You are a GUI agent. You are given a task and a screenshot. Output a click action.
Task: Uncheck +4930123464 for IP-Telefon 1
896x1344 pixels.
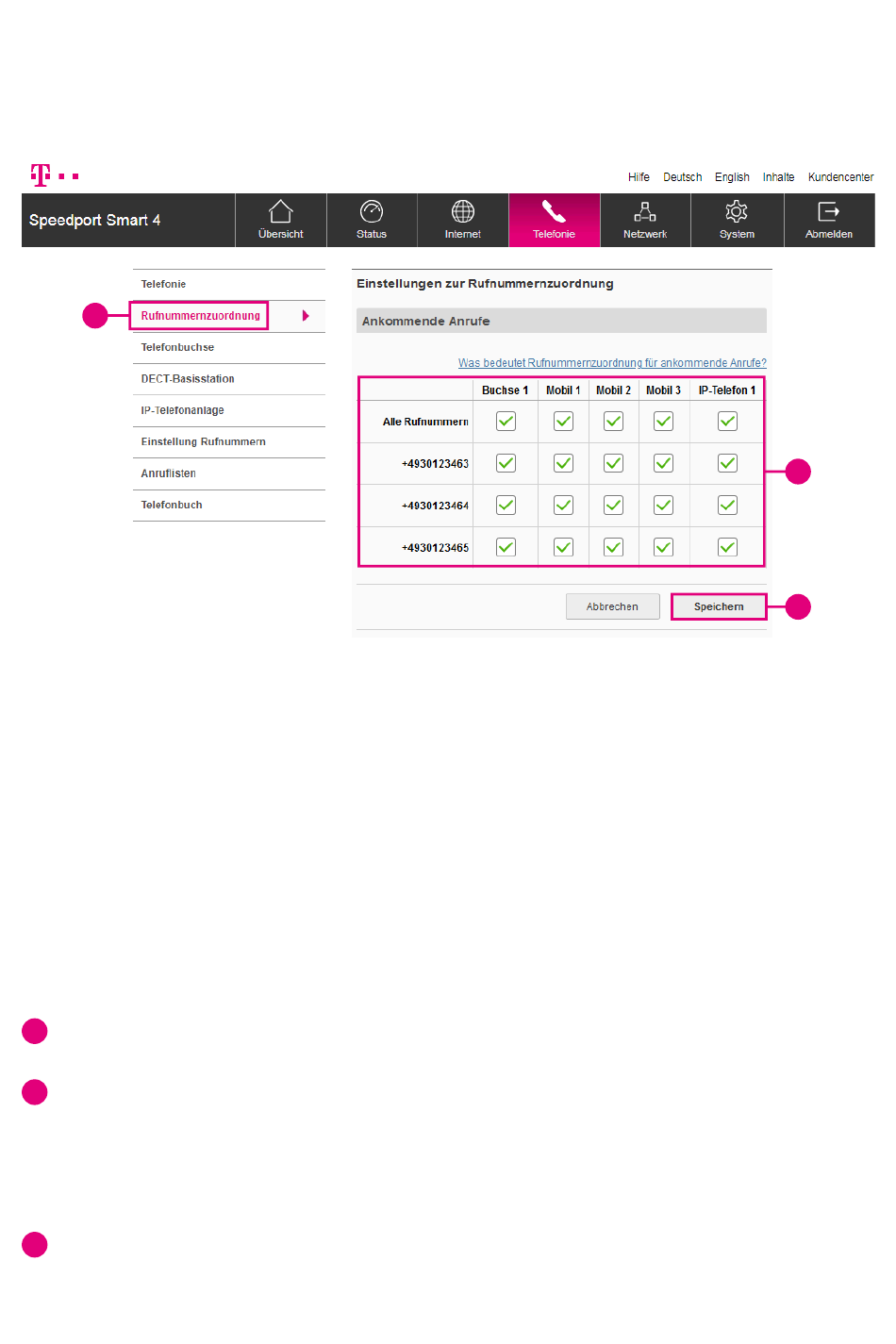(x=727, y=506)
